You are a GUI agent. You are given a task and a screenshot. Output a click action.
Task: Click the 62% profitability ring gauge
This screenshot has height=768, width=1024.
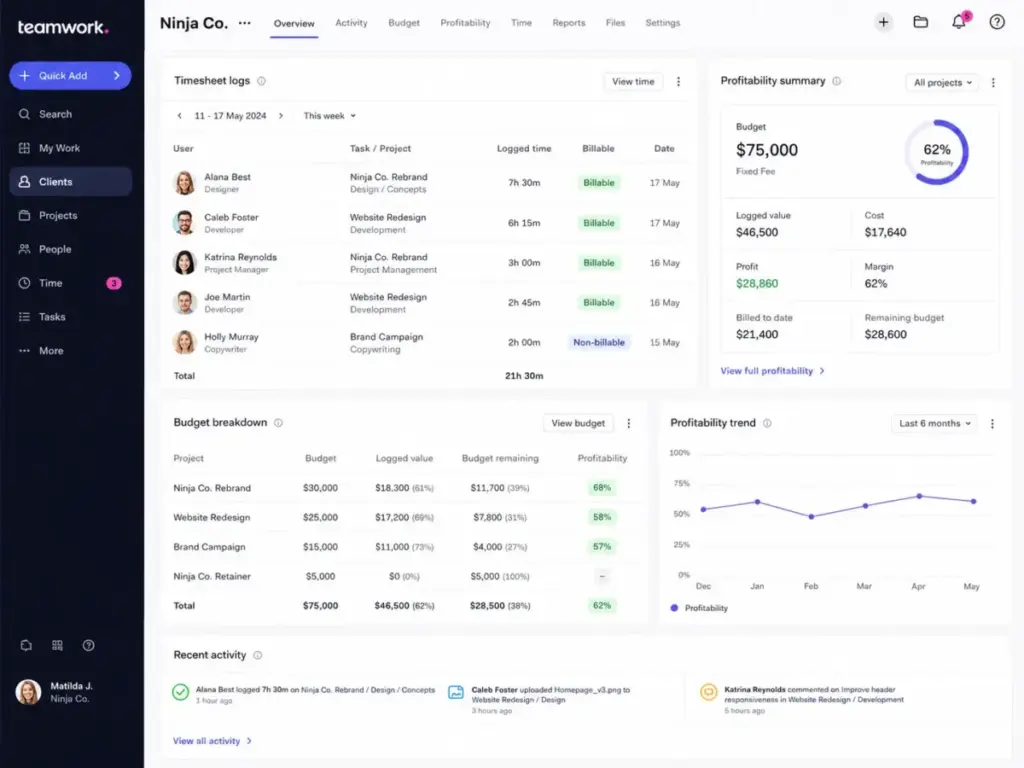pyautogui.click(x=936, y=152)
